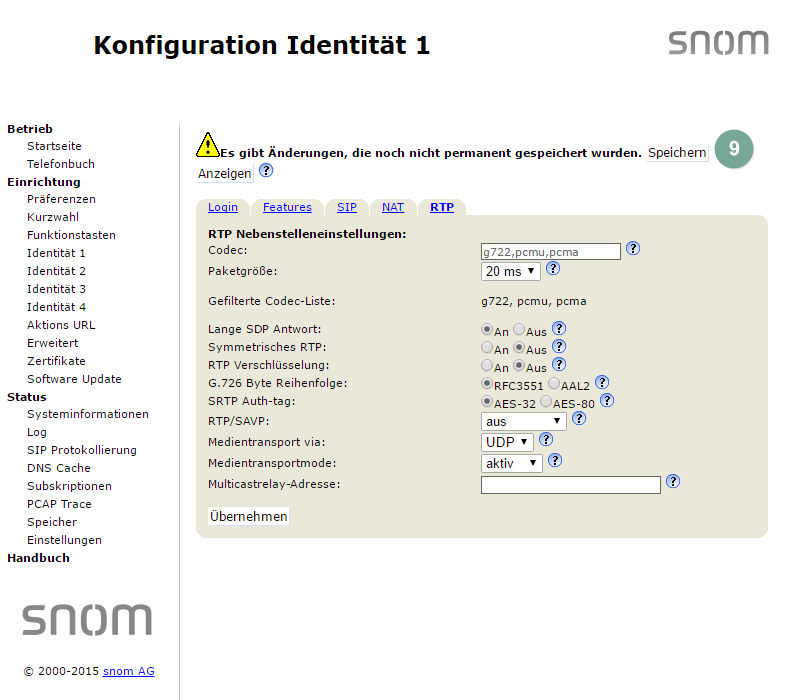This screenshot has height=700, width=799.
Task: Click the Übernehmen button
Action: click(x=248, y=516)
